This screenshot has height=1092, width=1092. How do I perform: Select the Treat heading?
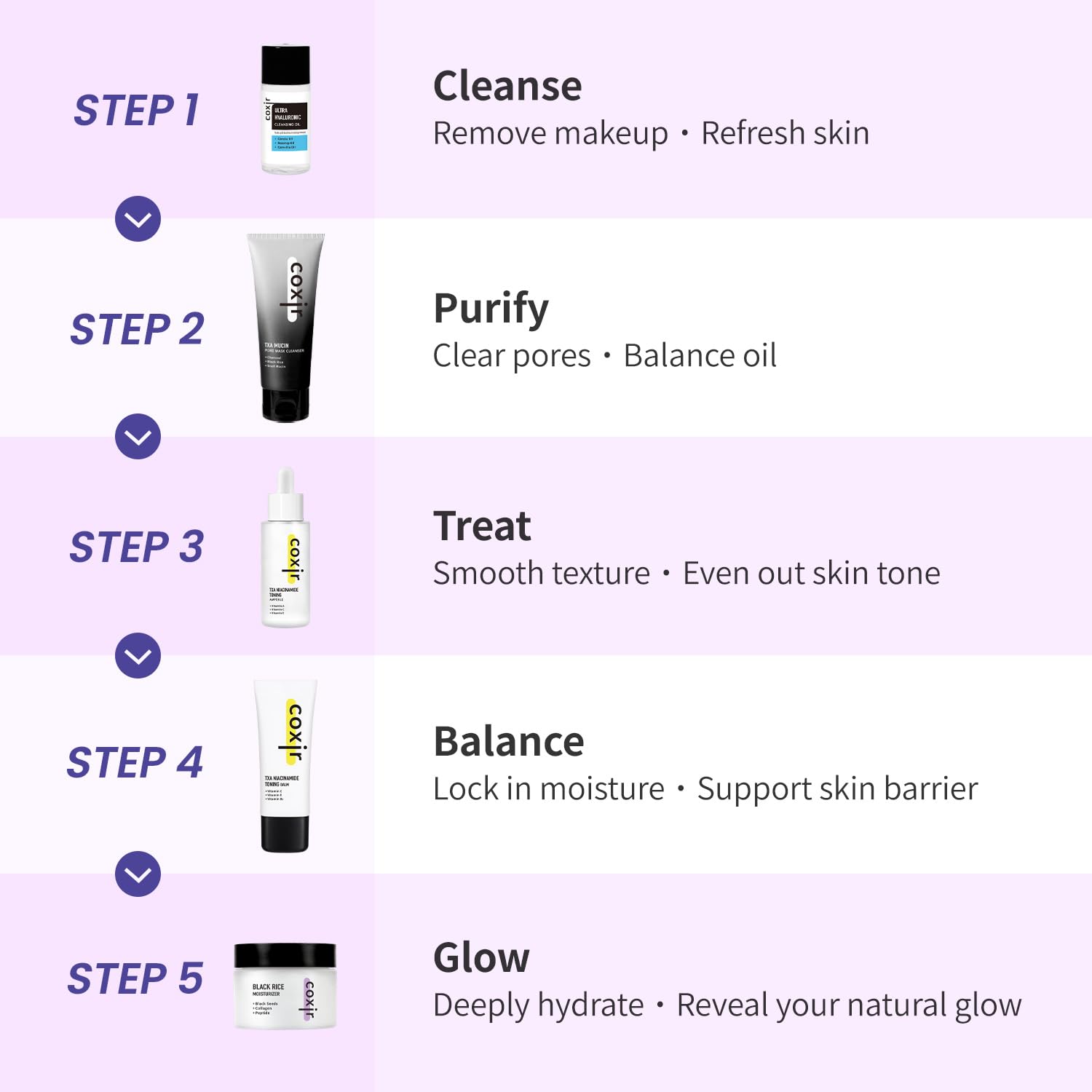(x=482, y=526)
